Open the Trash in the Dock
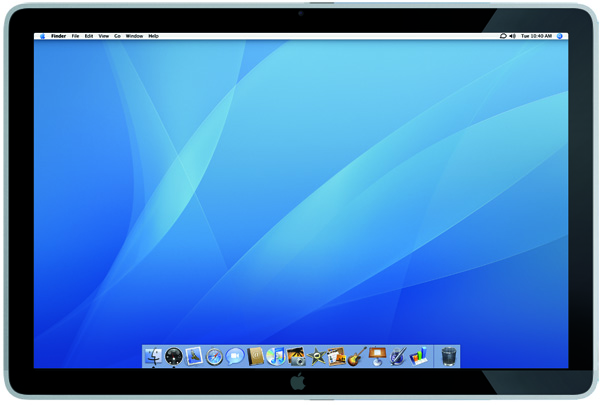The width and height of the screenshot is (600, 405). pos(448,356)
